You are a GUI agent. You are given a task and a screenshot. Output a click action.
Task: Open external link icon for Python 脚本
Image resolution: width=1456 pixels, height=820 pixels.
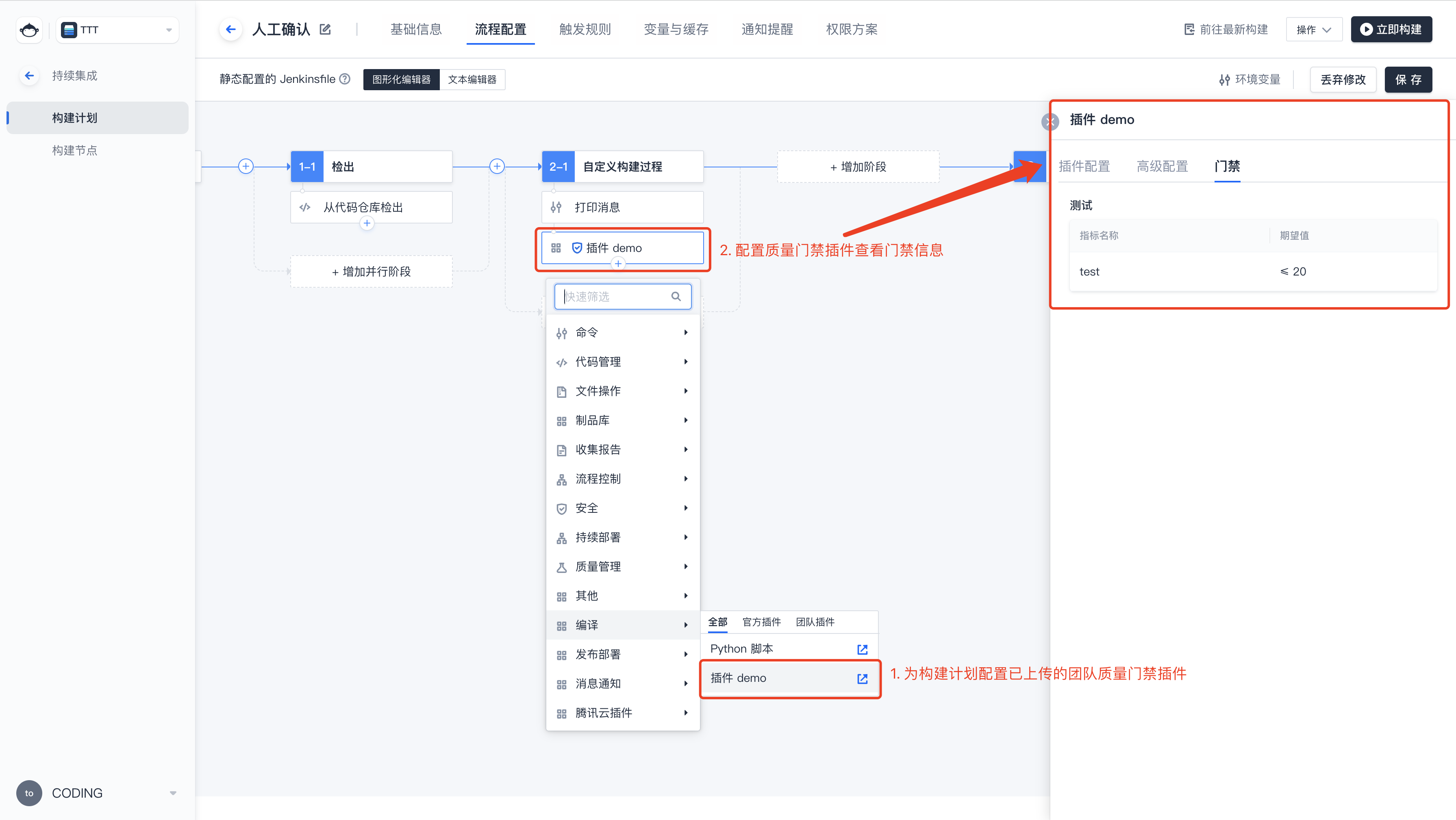click(862, 649)
